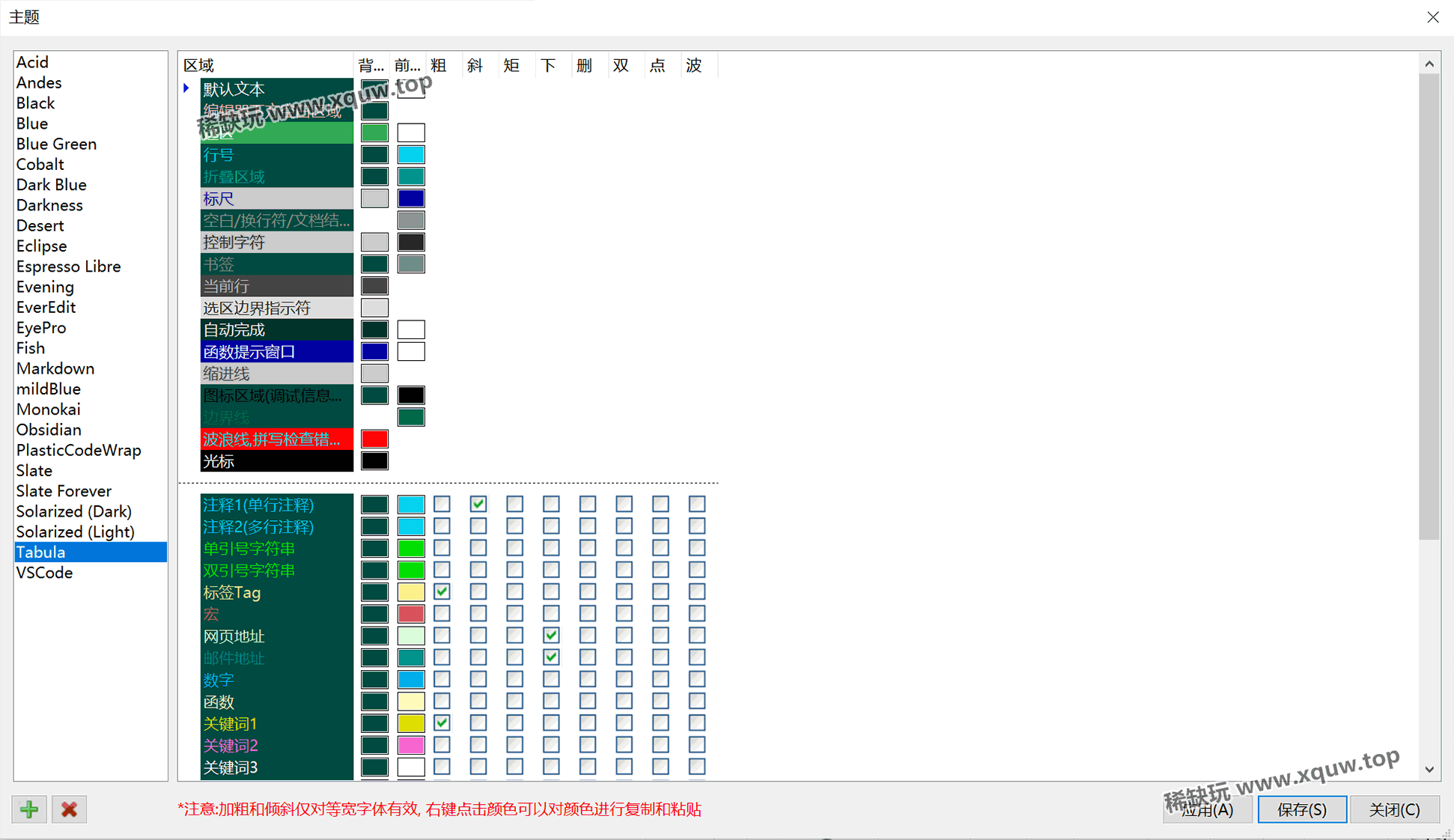Open background swatch for 当前行
This screenshot has width=1454, height=840.
[374, 286]
